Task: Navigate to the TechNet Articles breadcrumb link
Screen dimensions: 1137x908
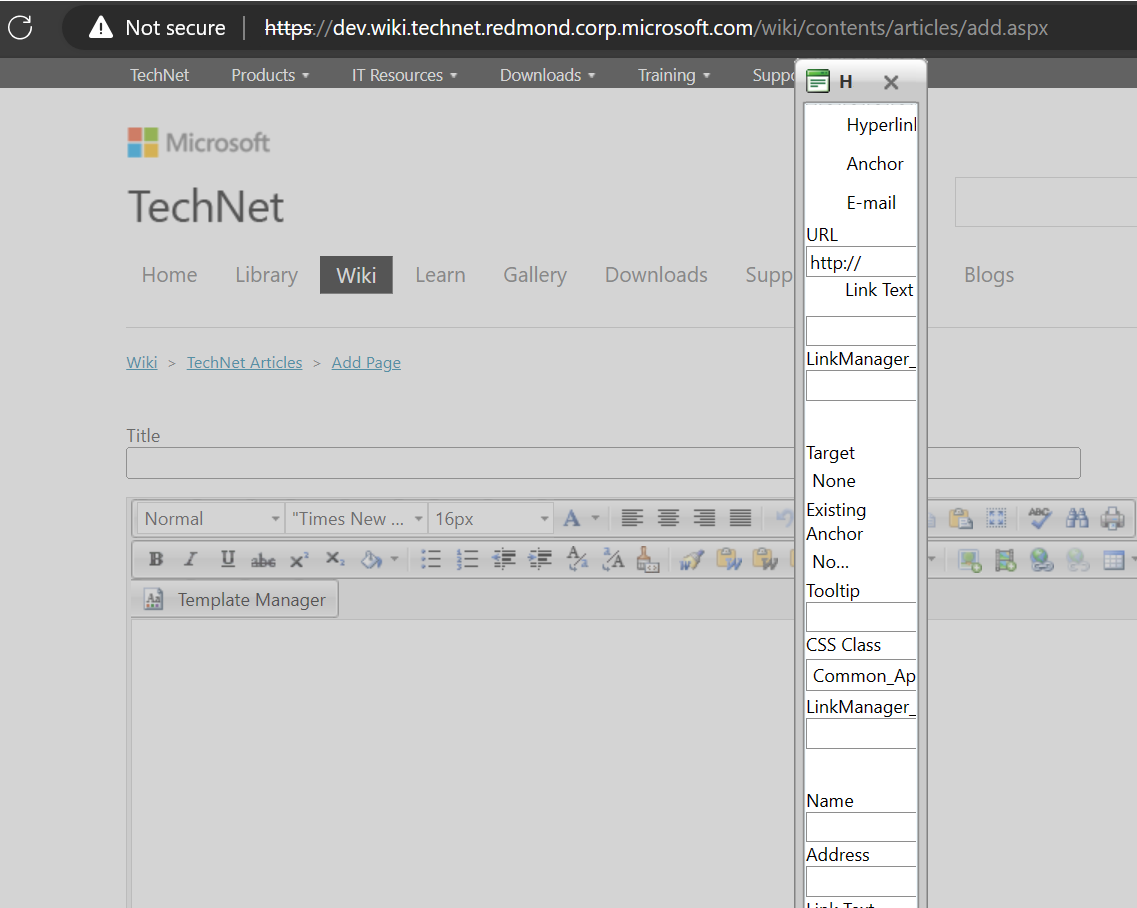Action: [244, 362]
